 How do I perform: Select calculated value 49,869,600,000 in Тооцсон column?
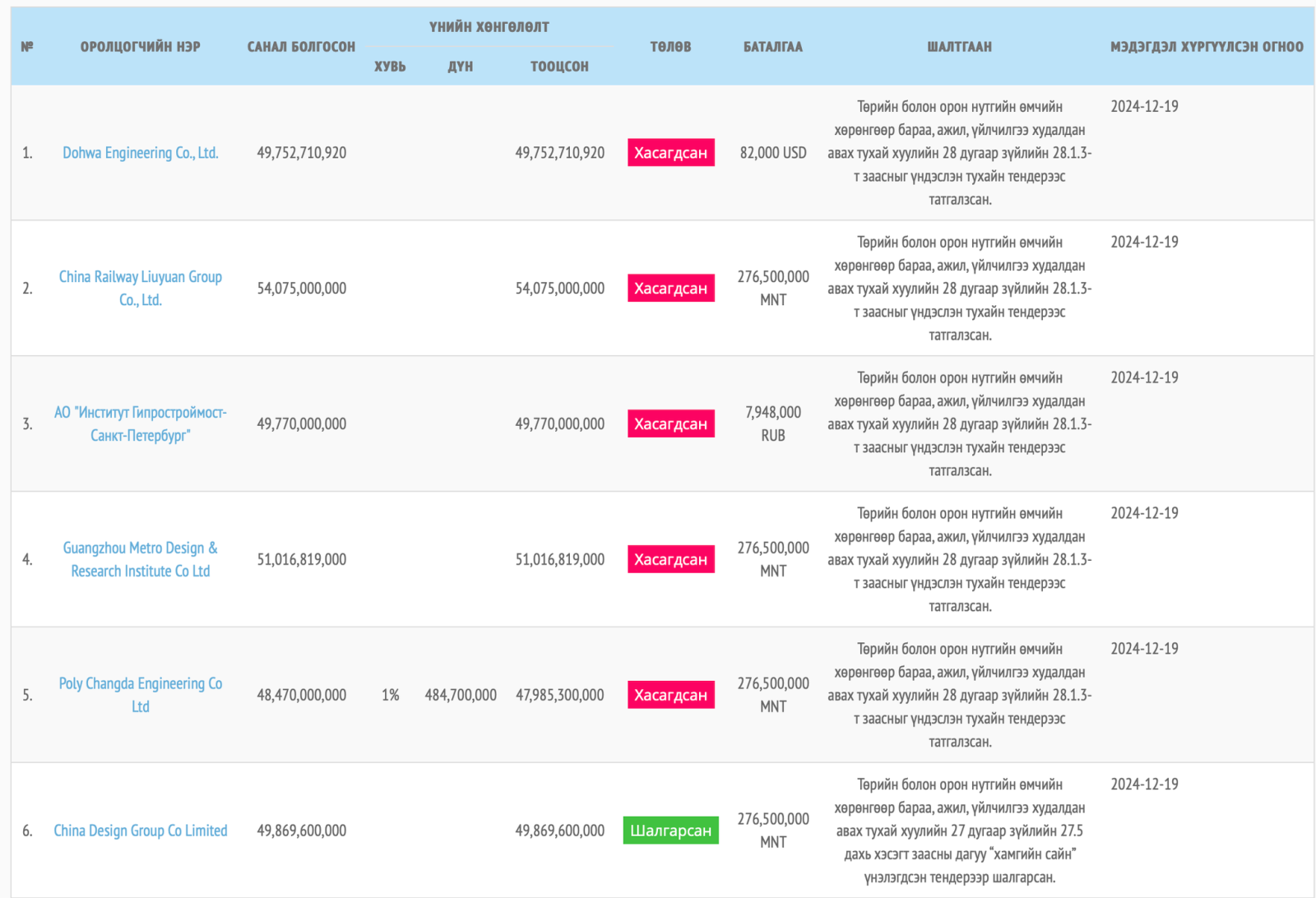[x=560, y=831]
